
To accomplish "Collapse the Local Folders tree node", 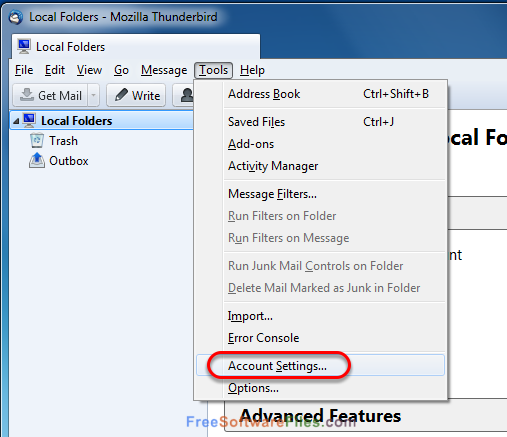I will (16, 121).
